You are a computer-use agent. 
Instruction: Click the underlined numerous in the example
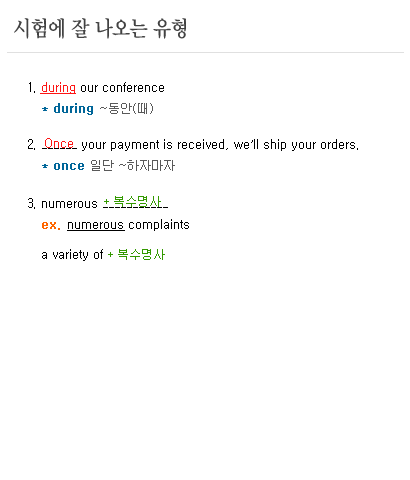click(x=96, y=225)
